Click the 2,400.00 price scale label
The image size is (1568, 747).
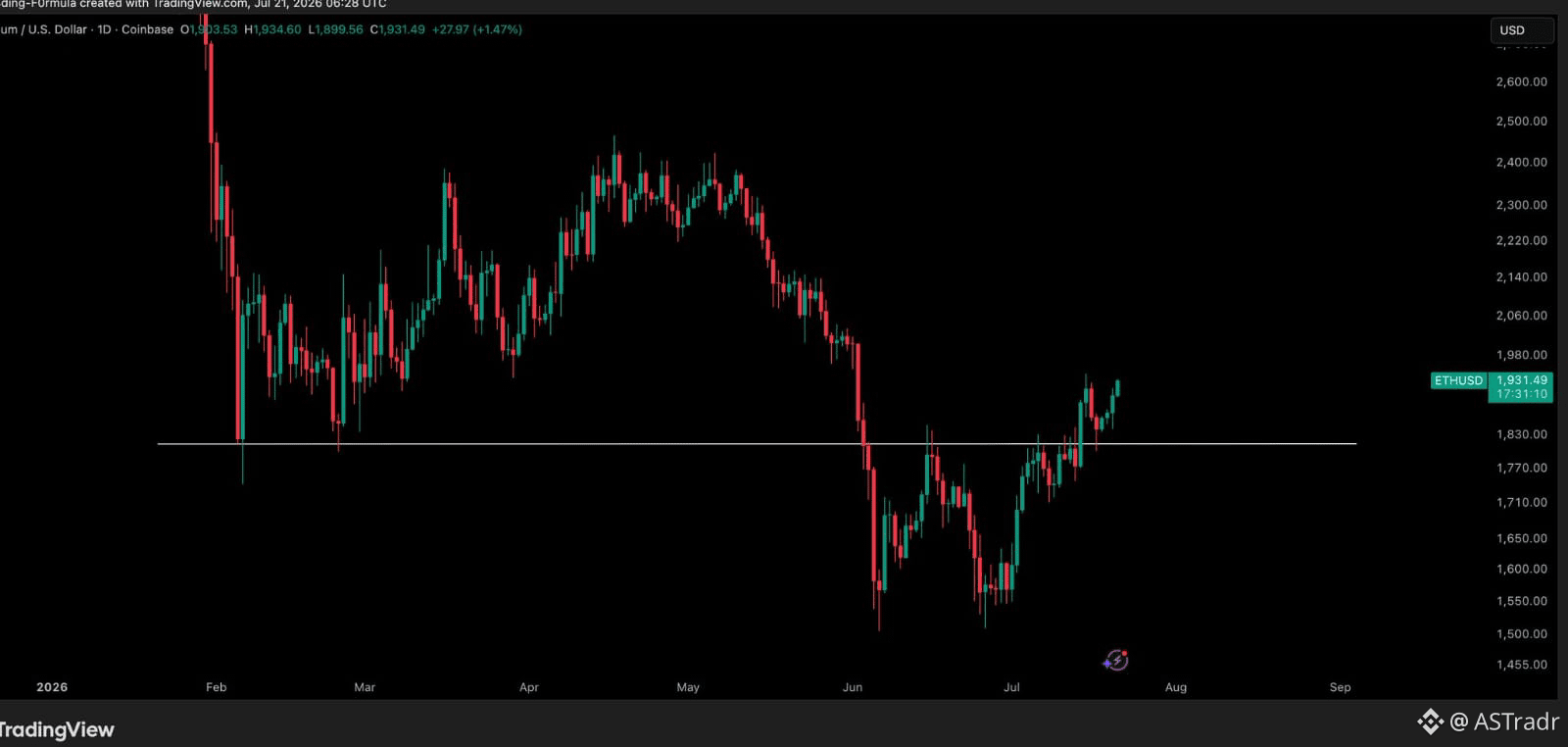(x=1522, y=163)
